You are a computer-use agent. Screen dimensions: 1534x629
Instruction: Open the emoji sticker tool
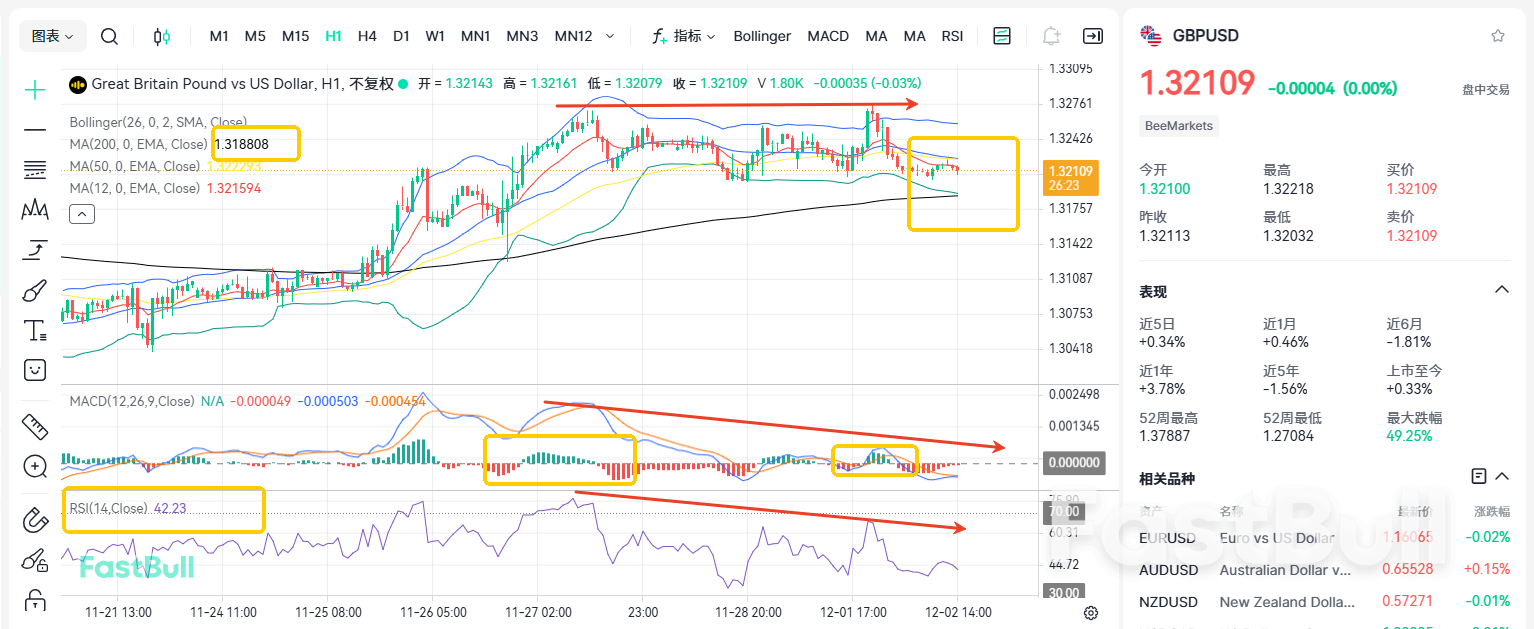pyautogui.click(x=34, y=370)
